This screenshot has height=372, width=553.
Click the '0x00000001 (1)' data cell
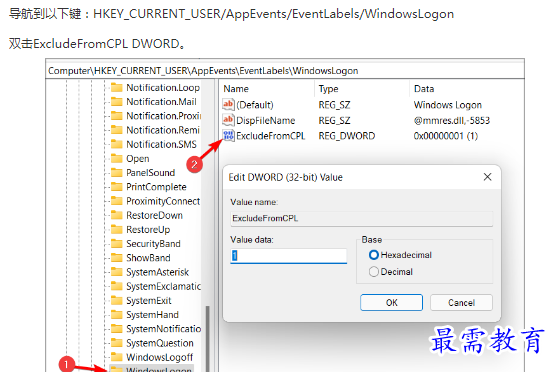click(446, 136)
